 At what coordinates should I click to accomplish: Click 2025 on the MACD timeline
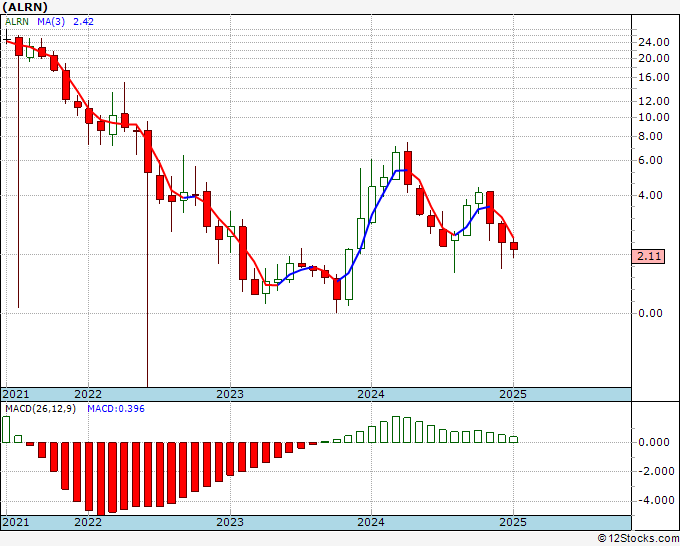click(x=513, y=522)
